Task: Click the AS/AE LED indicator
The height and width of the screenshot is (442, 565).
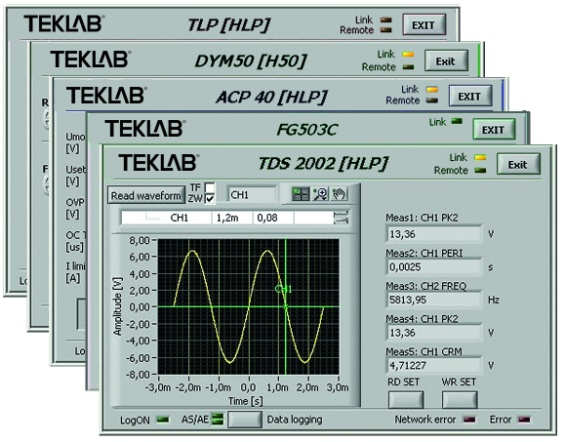Action: pos(217,419)
